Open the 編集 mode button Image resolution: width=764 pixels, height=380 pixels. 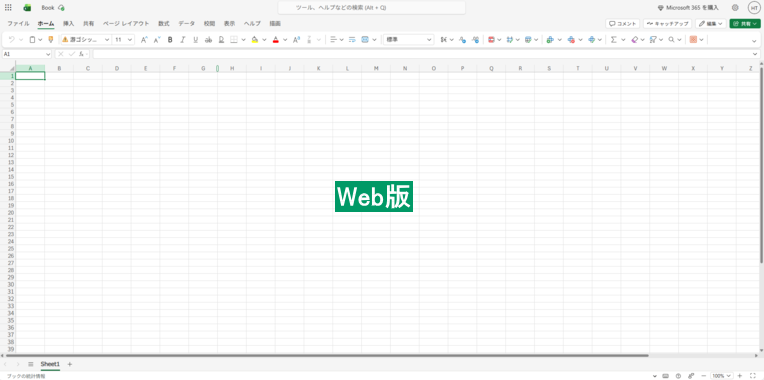click(x=711, y=23)
